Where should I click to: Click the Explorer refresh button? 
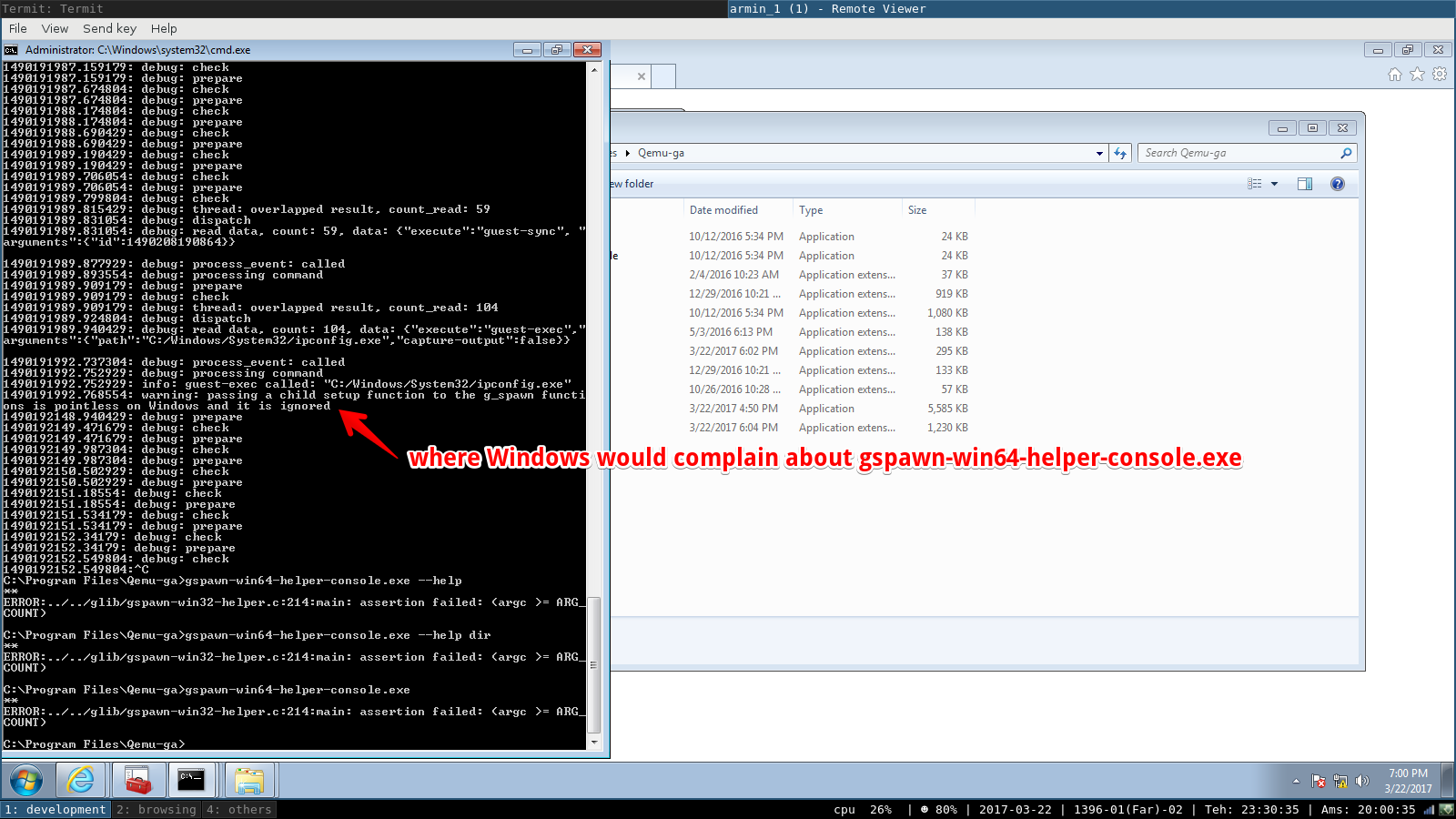pyautogui.click(x=1120, y=153)
